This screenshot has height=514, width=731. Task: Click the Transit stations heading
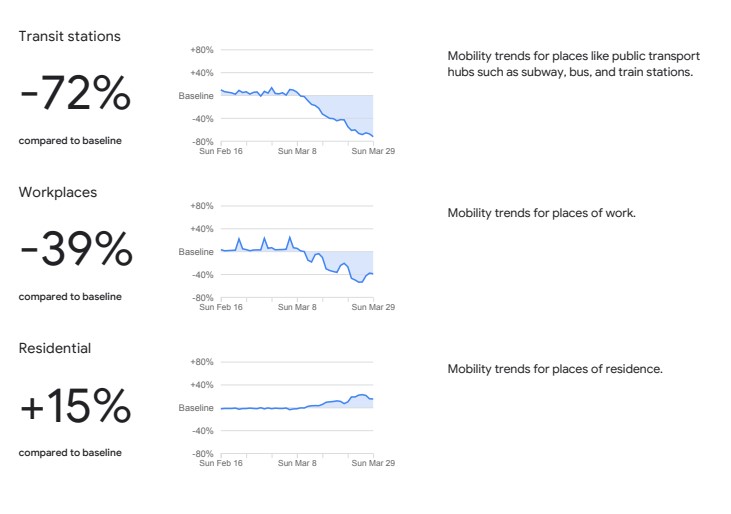click(69, 37)
